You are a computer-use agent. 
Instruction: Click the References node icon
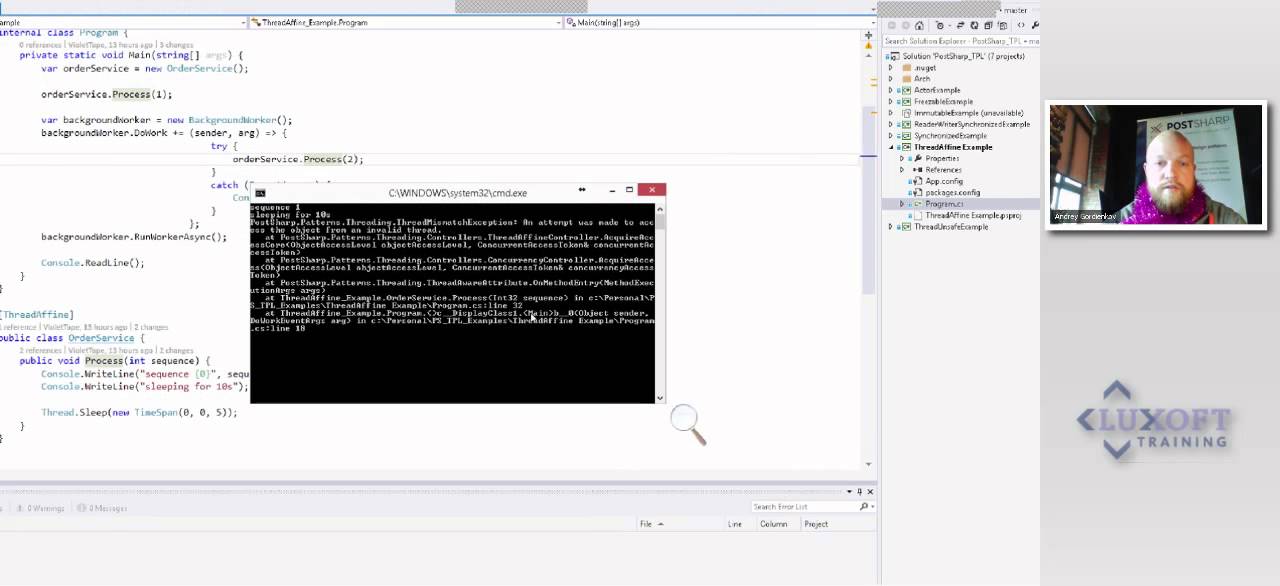pyautogui.click(x=918, y=170)
